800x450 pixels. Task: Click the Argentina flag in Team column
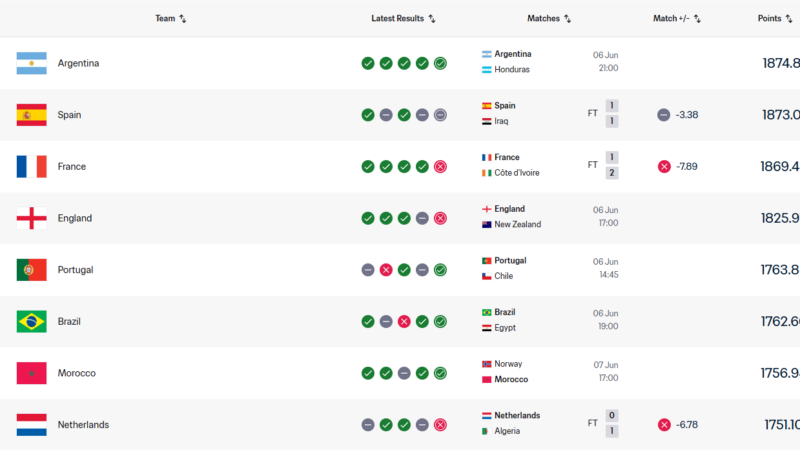32,63
